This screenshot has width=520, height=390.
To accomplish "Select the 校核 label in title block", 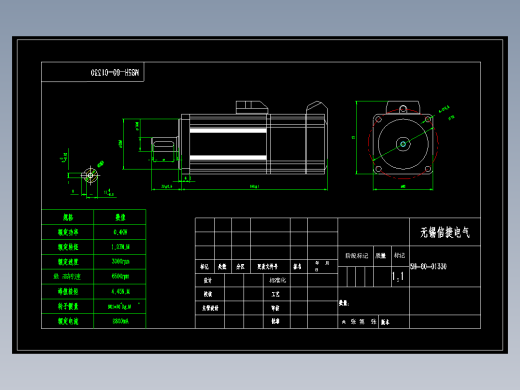I will (x=208, y=294).
